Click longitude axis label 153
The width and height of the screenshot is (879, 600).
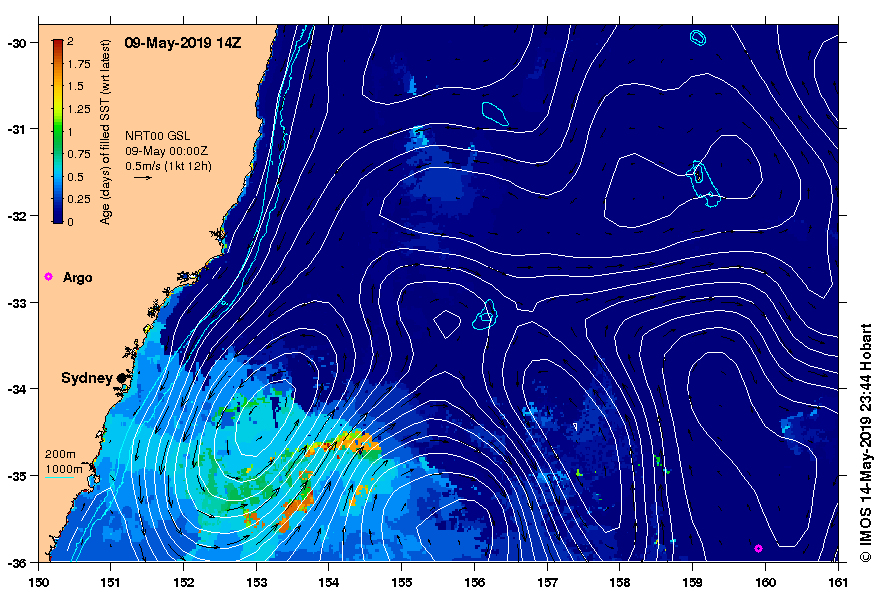(256, 583)
